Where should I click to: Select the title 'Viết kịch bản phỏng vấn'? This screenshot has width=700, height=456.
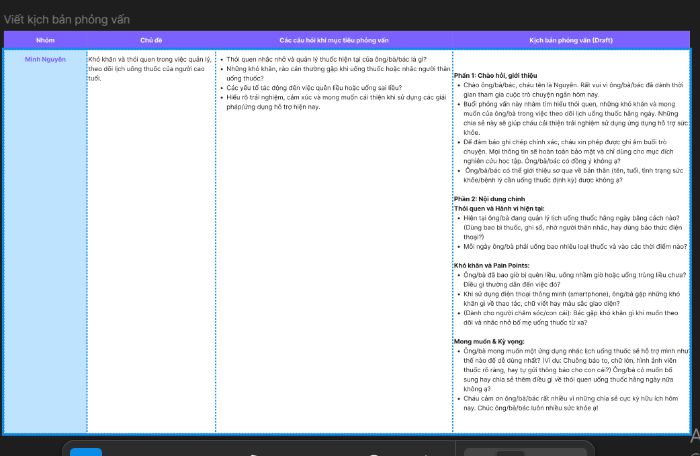(67, 20)
